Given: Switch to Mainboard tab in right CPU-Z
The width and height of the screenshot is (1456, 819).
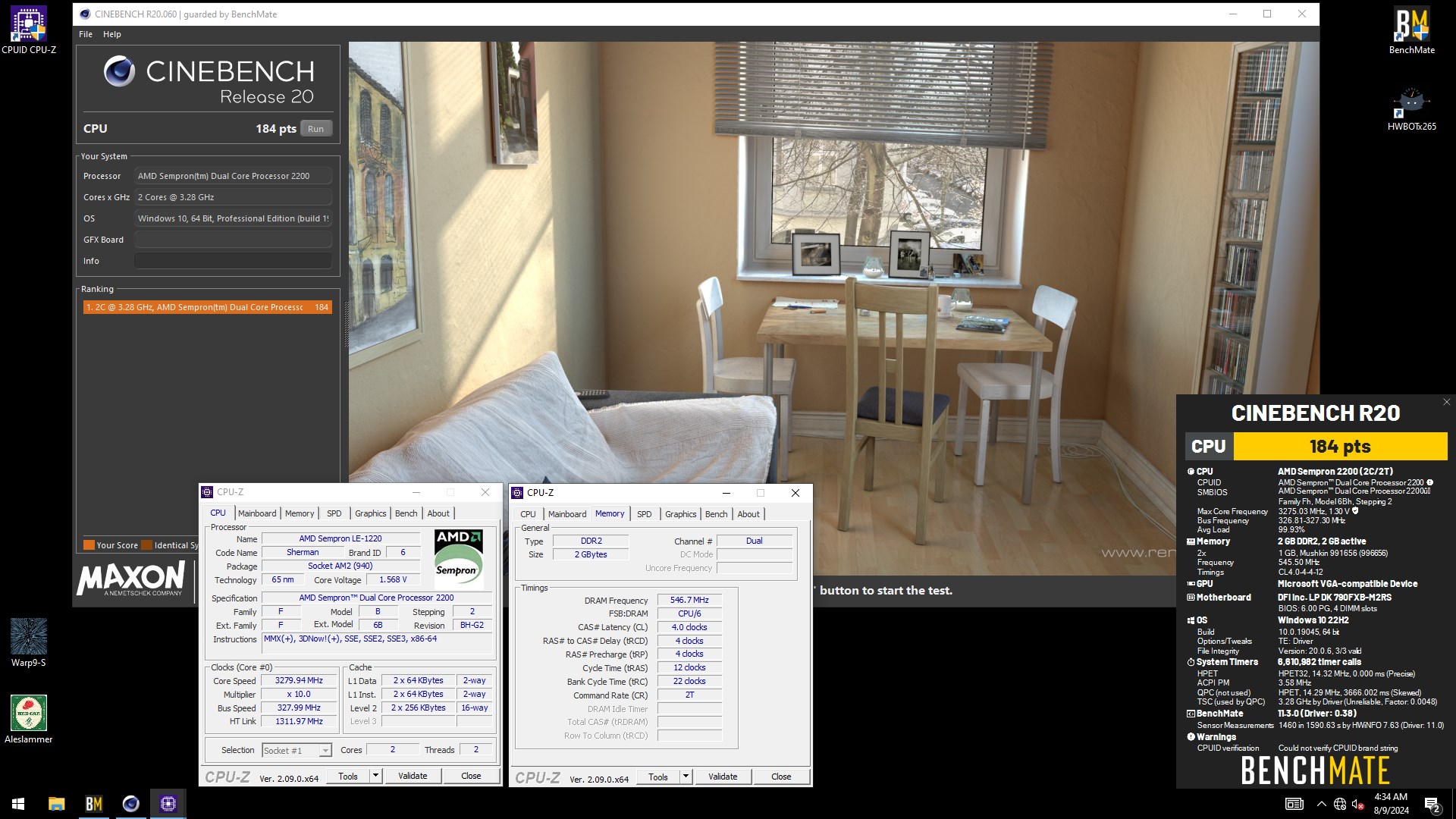Looking at the screenshot, I should [x=567, y=514].
